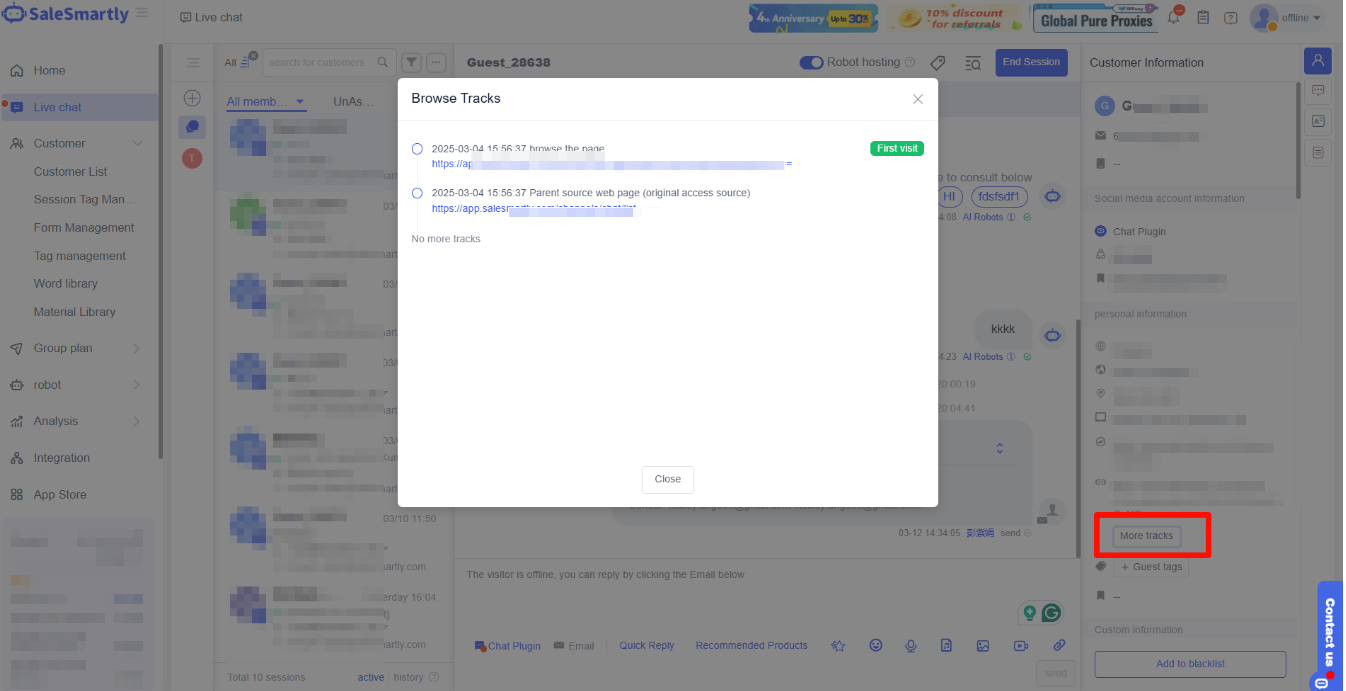
Task: Click Add to blacklist button
Action: [x=1190, y=664]
